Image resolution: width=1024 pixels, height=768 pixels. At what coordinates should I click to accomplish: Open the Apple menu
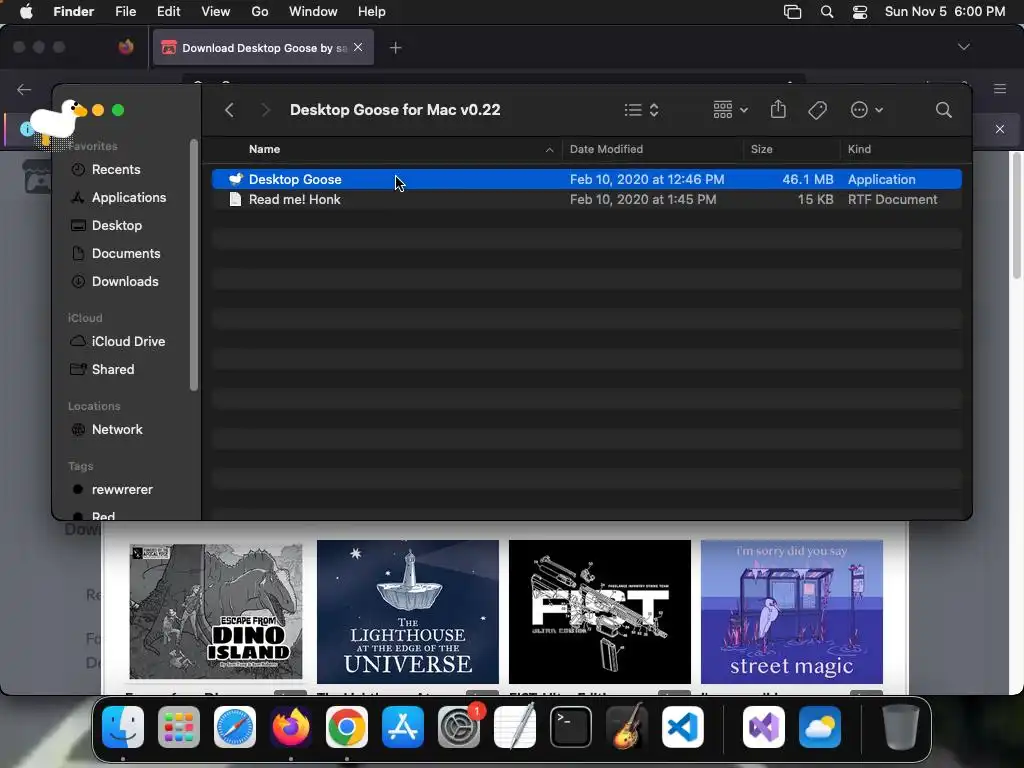(26, 12)
